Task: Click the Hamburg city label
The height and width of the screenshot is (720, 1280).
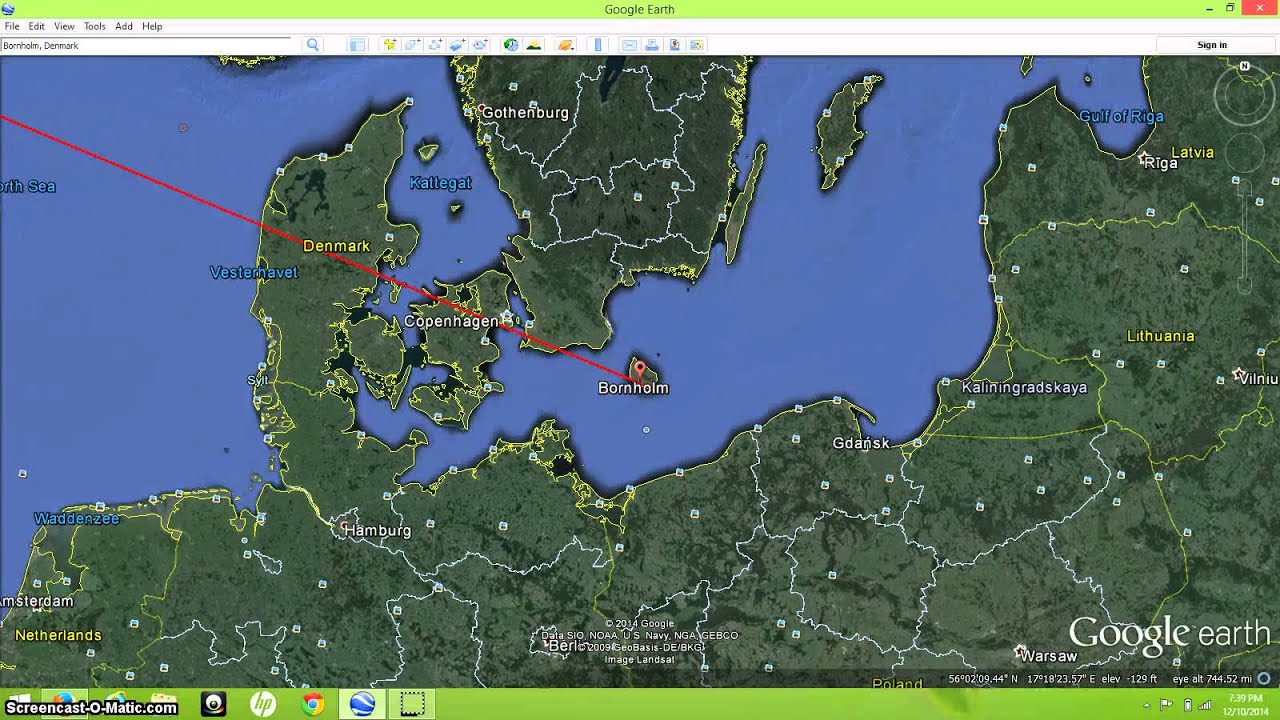Action: coord(377,531)
